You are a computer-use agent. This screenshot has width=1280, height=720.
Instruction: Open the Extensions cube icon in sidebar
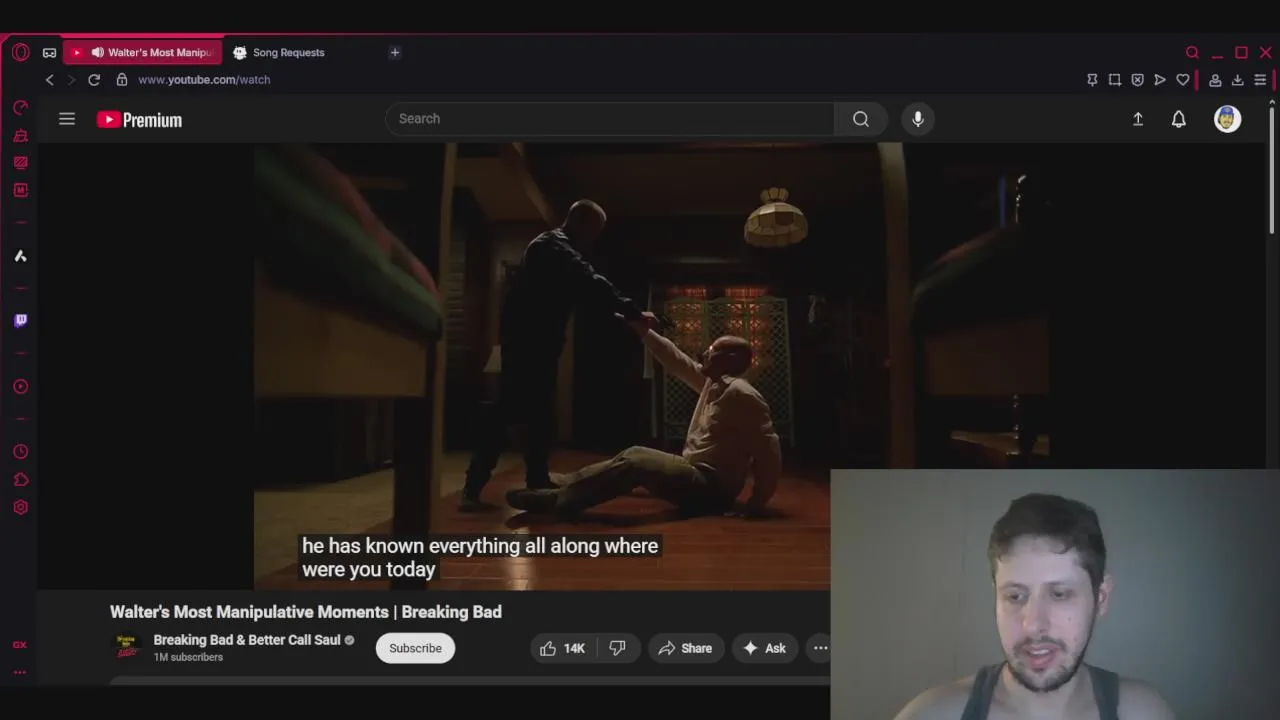coord(20,480)
